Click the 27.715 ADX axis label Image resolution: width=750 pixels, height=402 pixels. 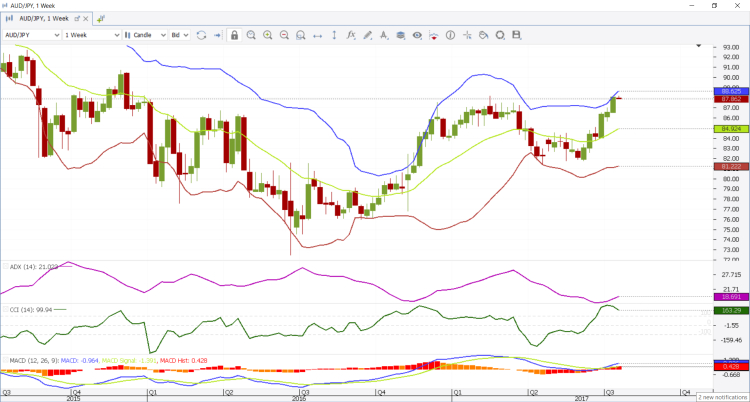(x=730, y=275)
